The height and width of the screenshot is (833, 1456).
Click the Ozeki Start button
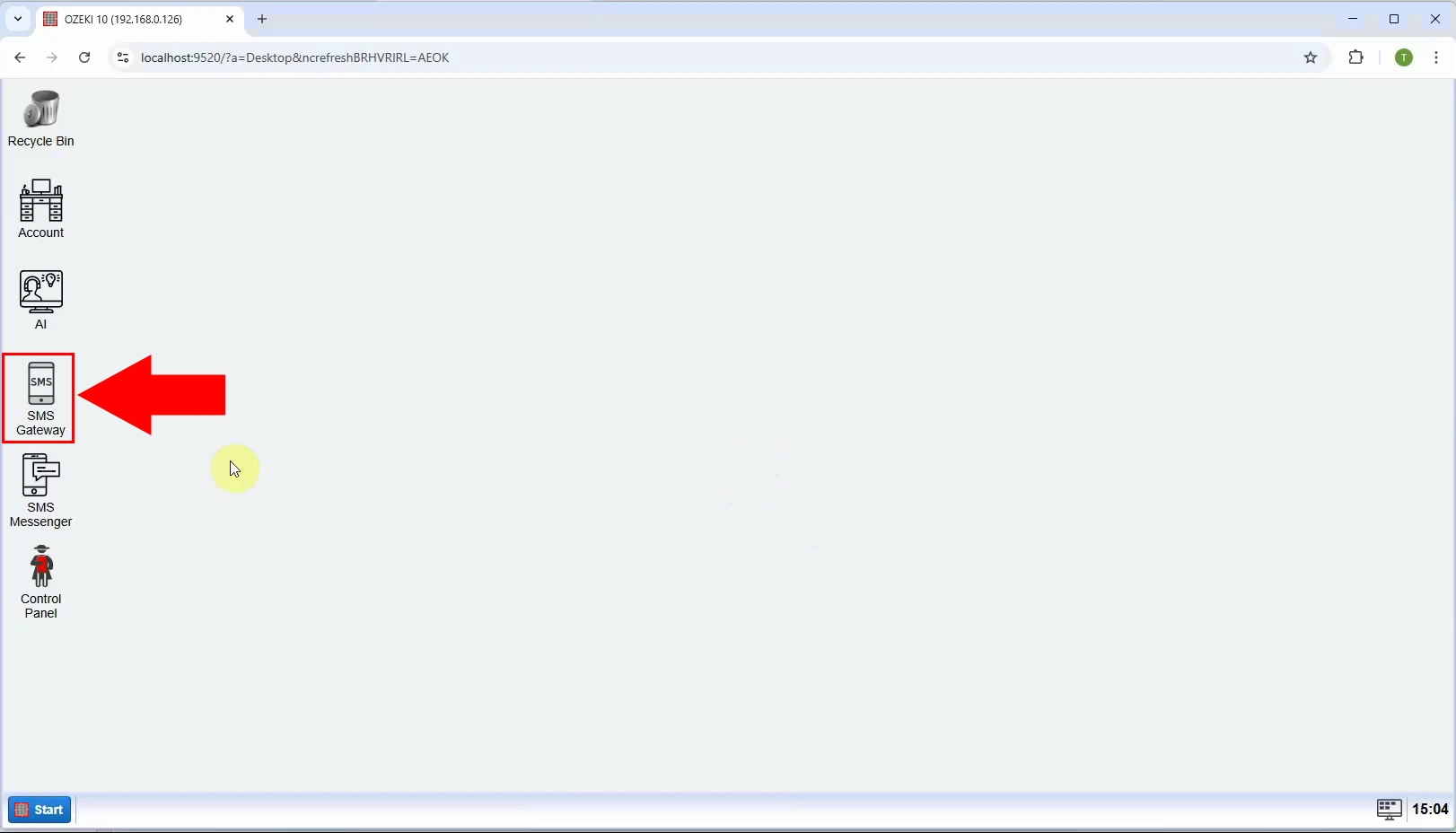point(39,810)
